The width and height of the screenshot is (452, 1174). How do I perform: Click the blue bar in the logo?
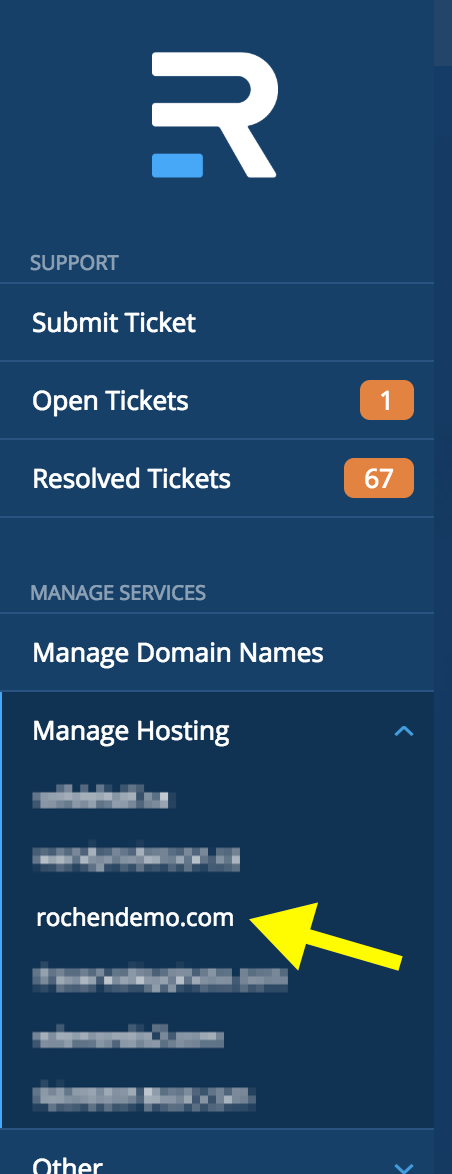pos(177,165)
